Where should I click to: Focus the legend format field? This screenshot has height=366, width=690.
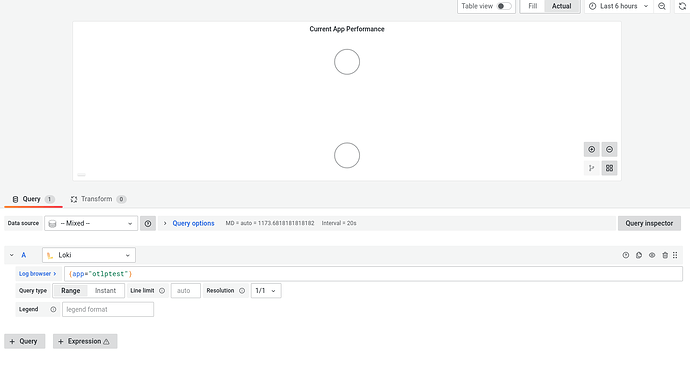(108, 309)
